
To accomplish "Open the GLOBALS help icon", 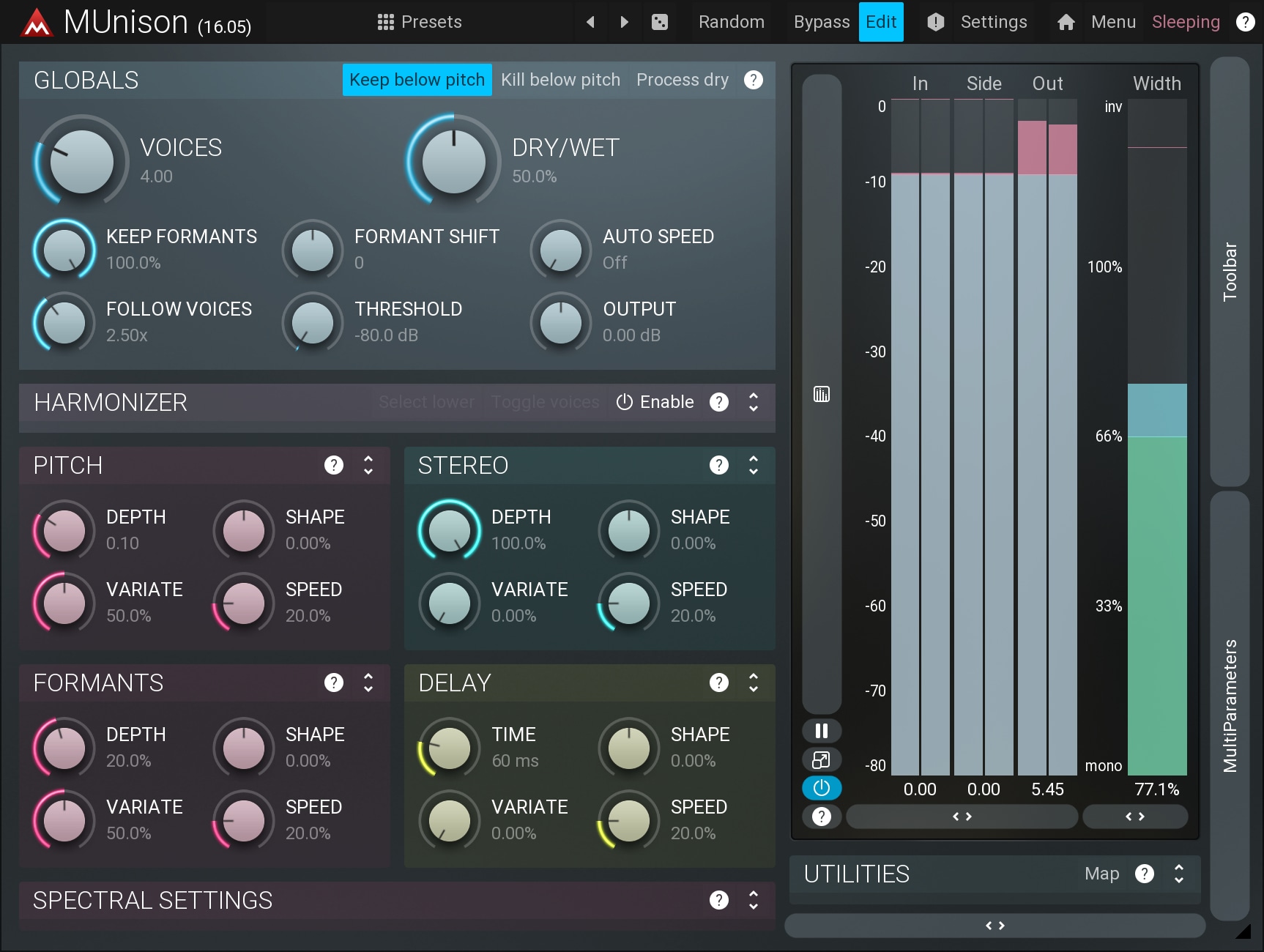I will pos(754,80).
